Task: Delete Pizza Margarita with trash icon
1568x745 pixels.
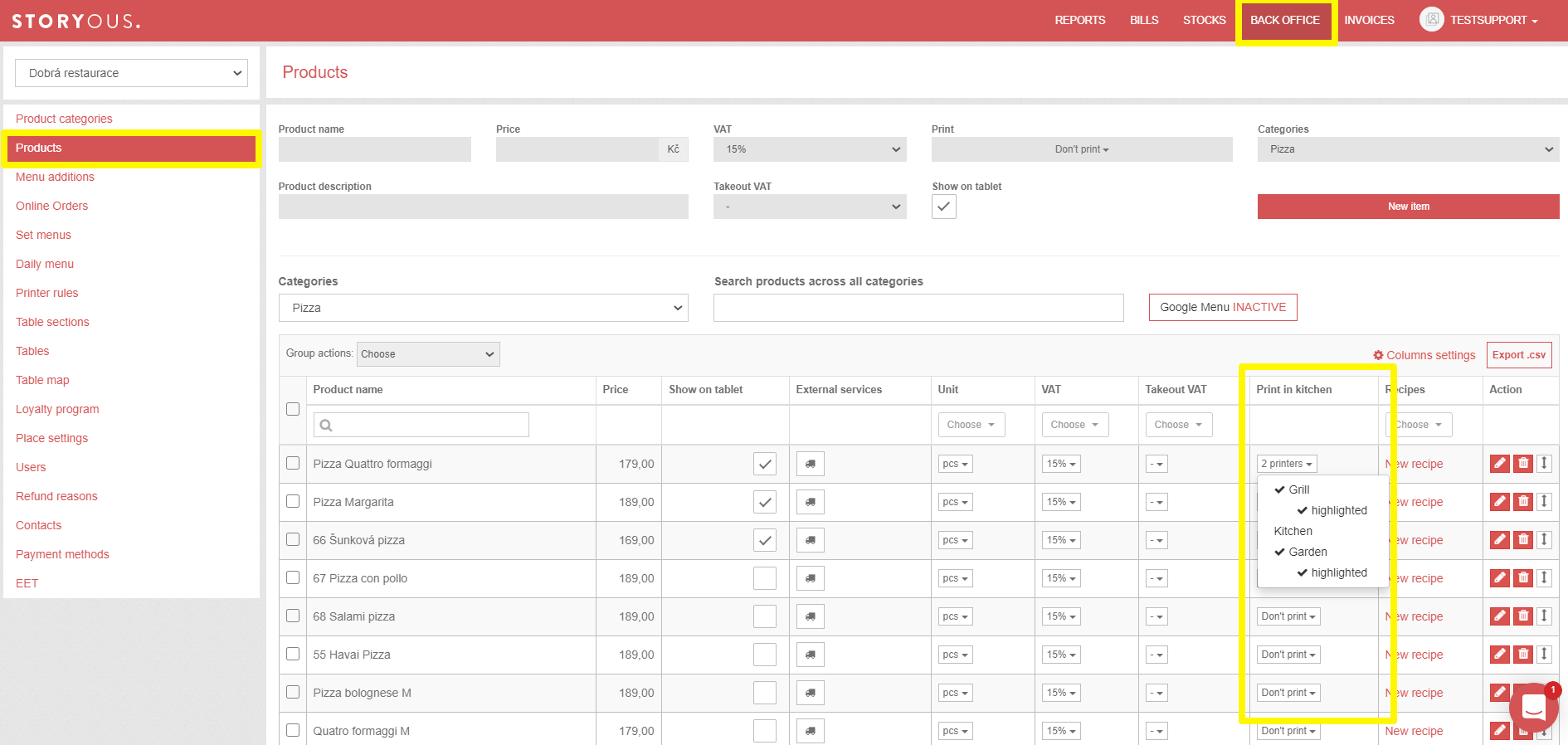Action: [1523, 501]
